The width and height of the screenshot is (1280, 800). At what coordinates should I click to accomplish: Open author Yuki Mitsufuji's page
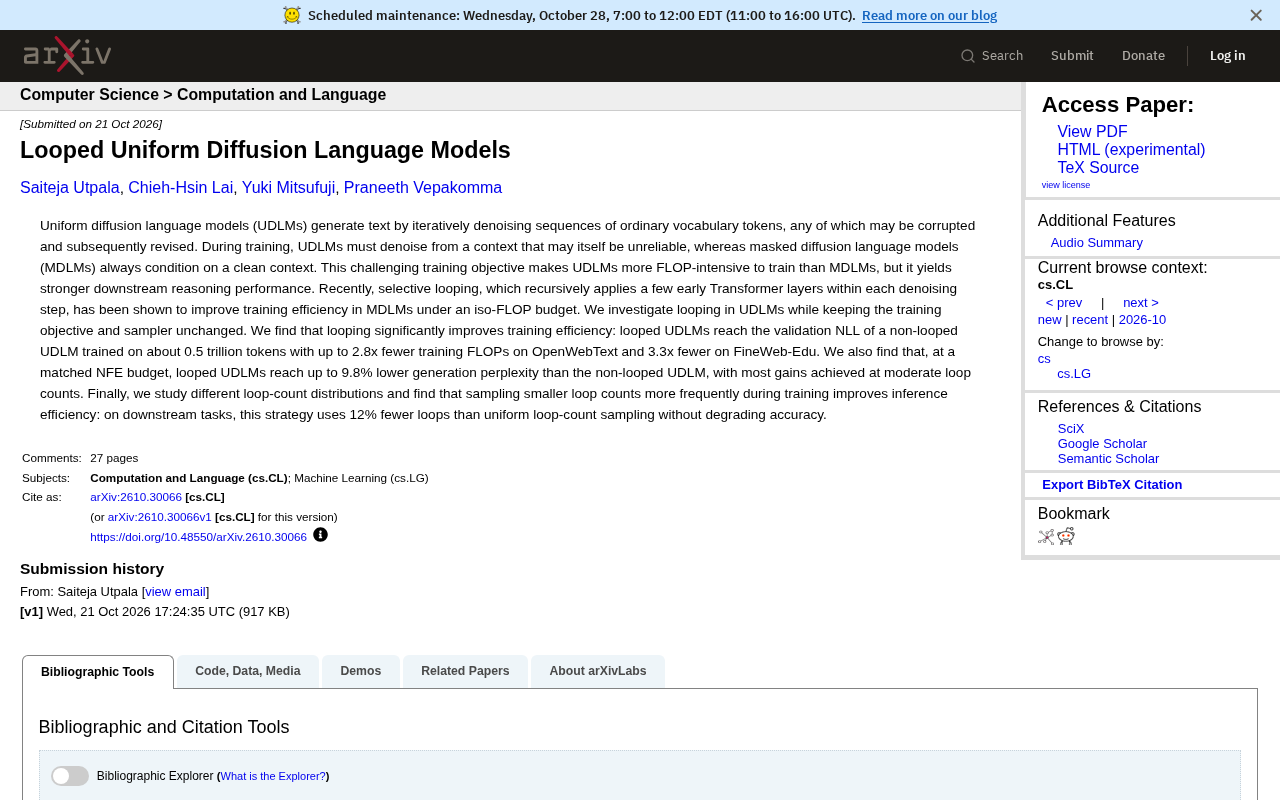tap(288, 188)
